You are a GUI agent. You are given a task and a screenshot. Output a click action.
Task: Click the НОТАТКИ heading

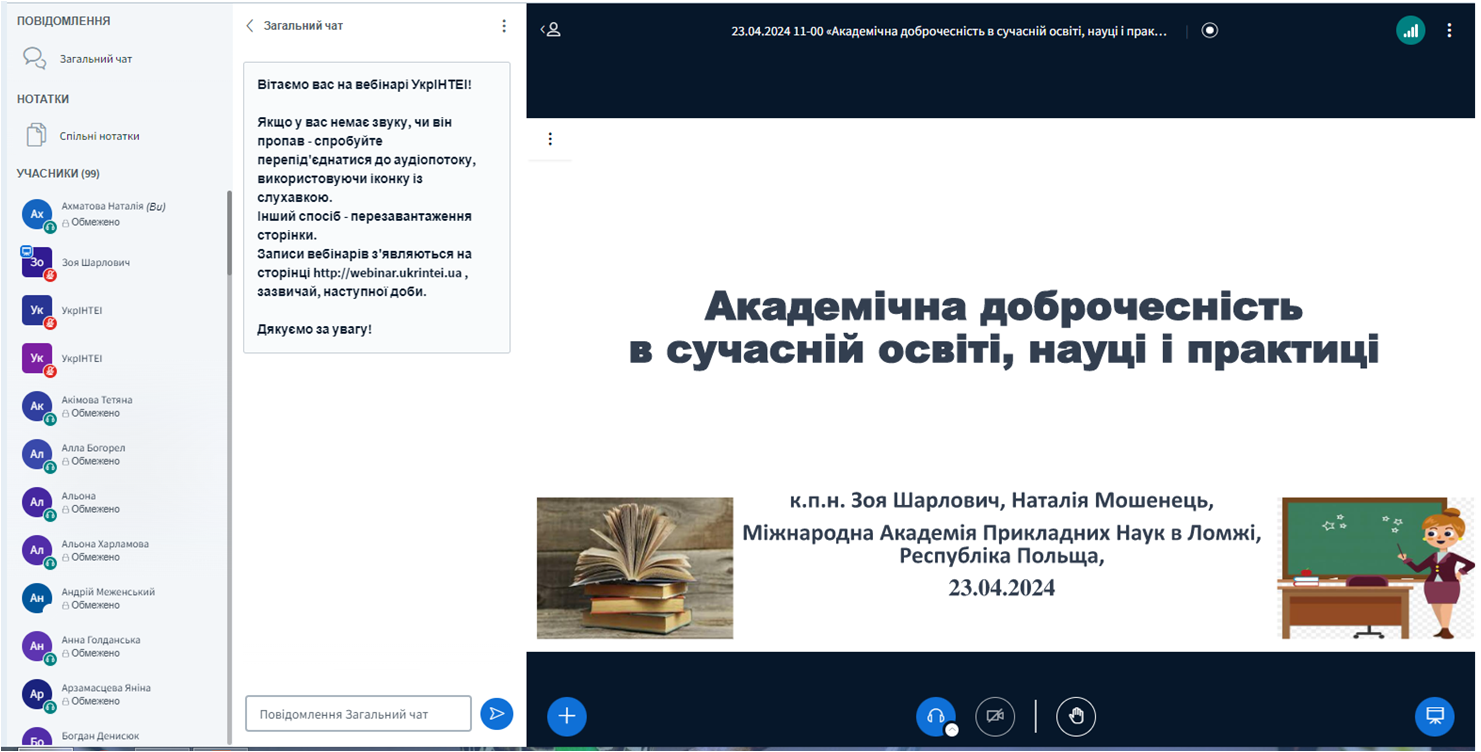(x=43, y=99)
